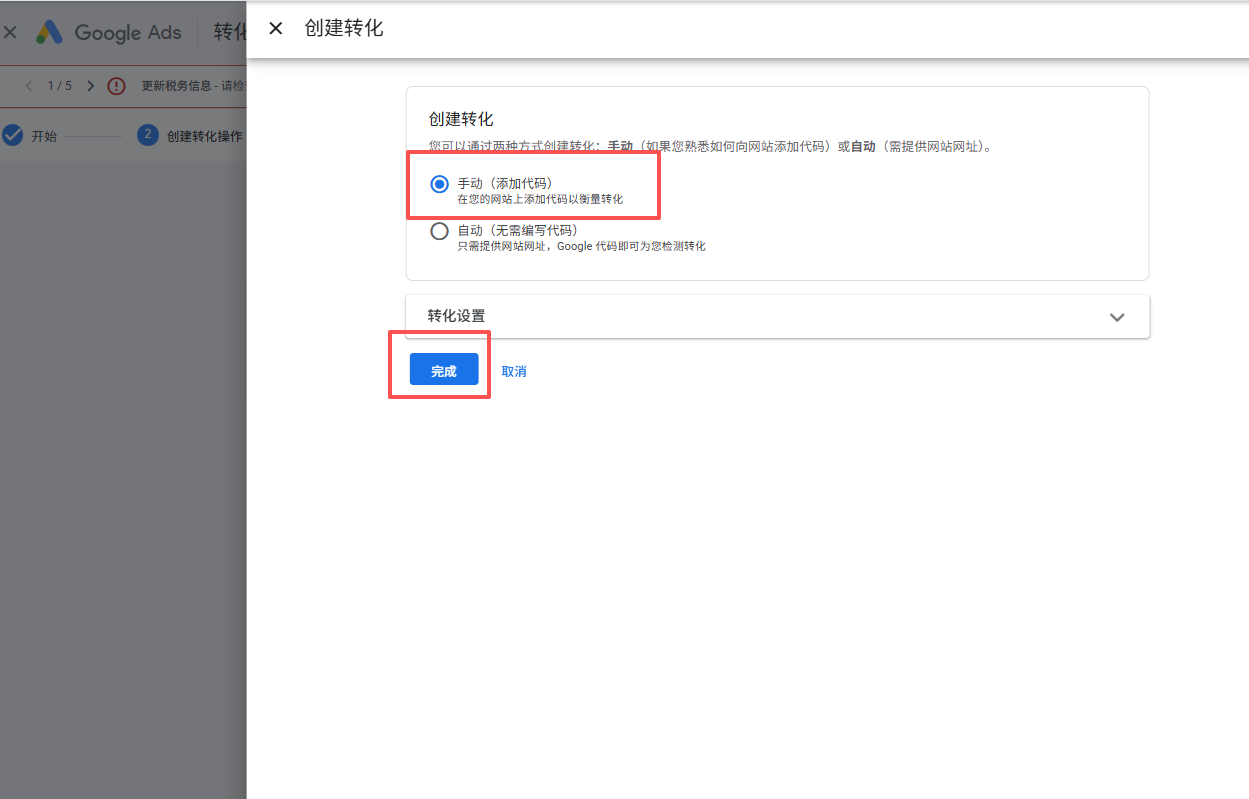Expand 转化设置 using the chevron arrow
Image resolution: width=1249 pixels, height=799 pixels.
click(x=1117, y=317)
